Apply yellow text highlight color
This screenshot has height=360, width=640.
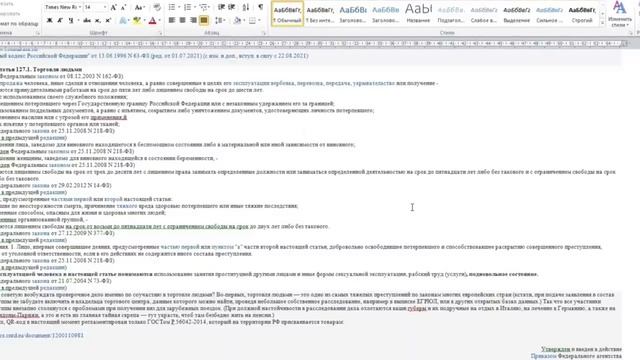(x=137, y=20)
